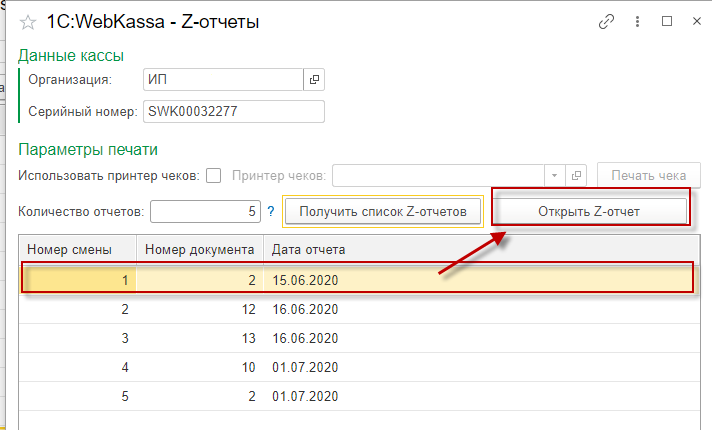Click the Открыть Z-отчет button

[x=589, y=212]
